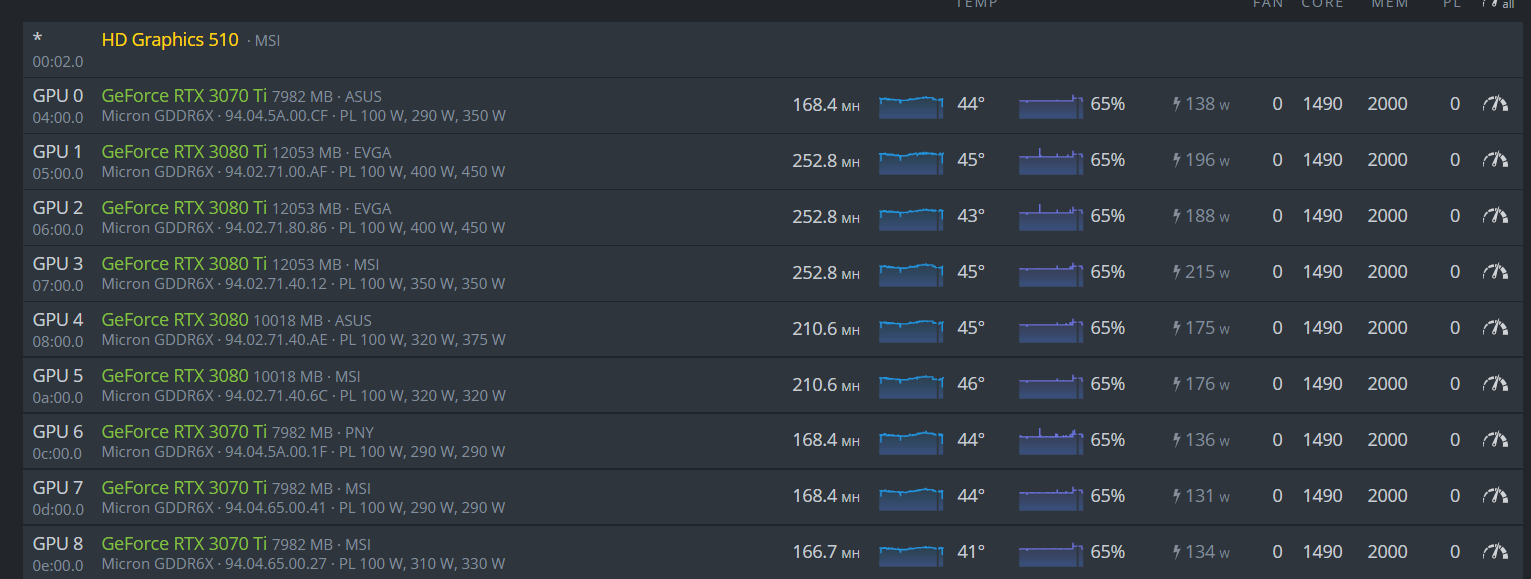The image size is (1531, 579).
Task: Open GPU 3 overclock speedometer icon
Action: click(x=1494, y=272)
